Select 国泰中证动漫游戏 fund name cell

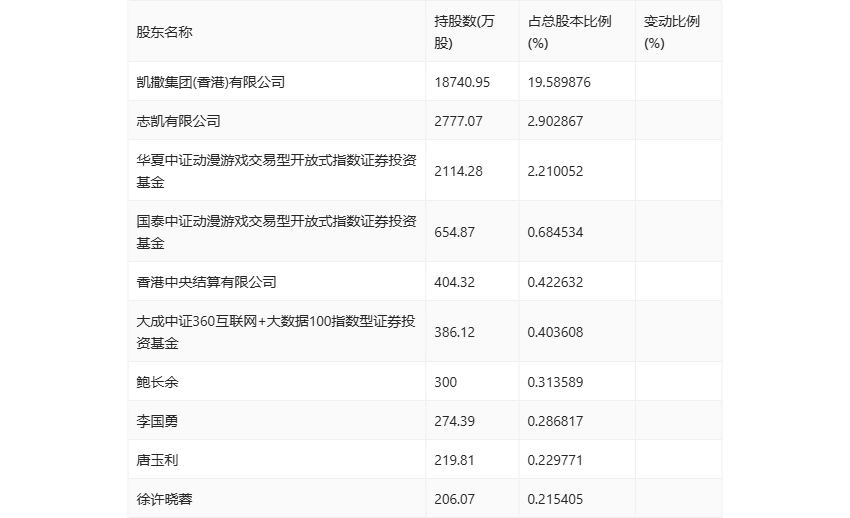276,232
